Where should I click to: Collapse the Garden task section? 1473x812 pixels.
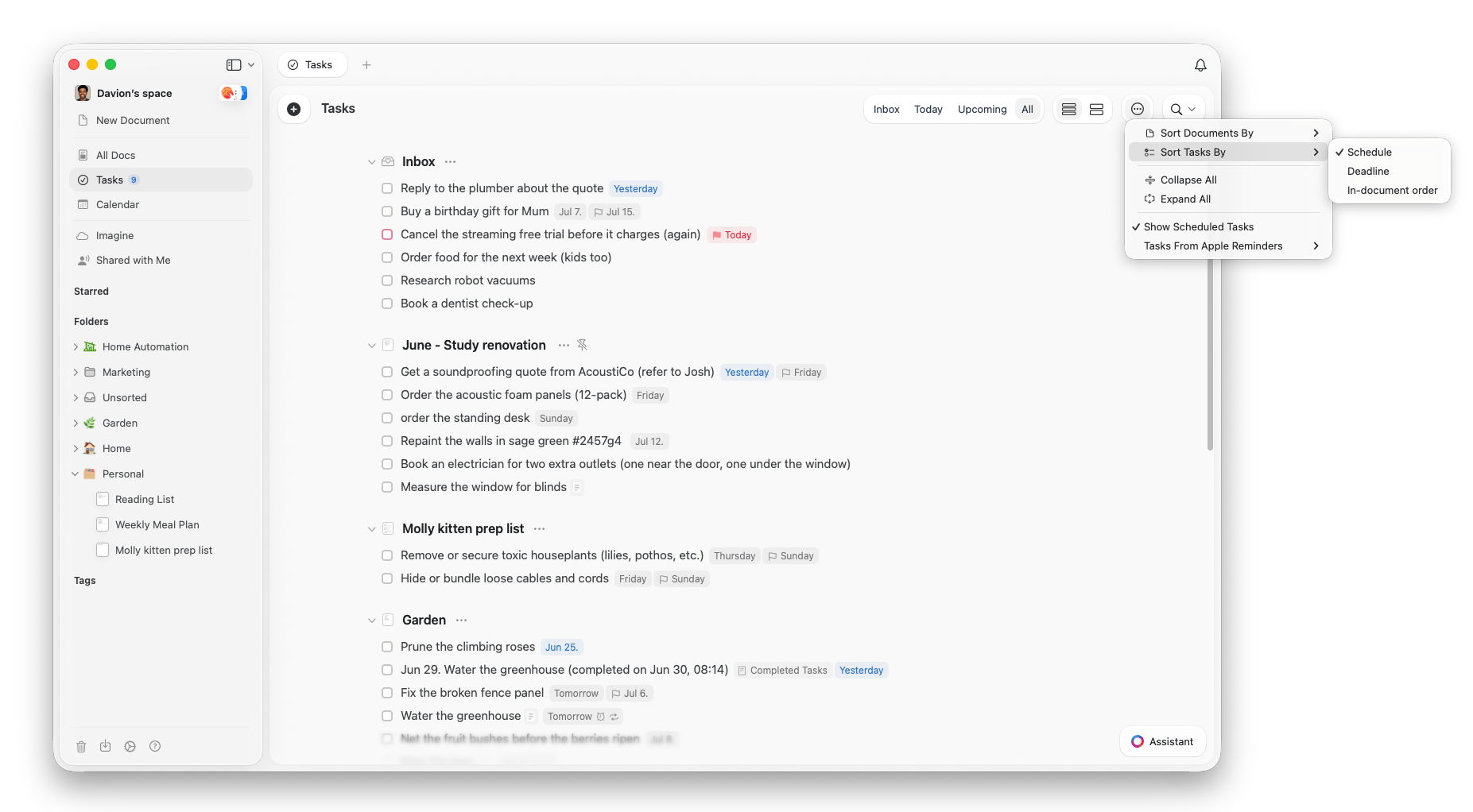click(371, 621)
